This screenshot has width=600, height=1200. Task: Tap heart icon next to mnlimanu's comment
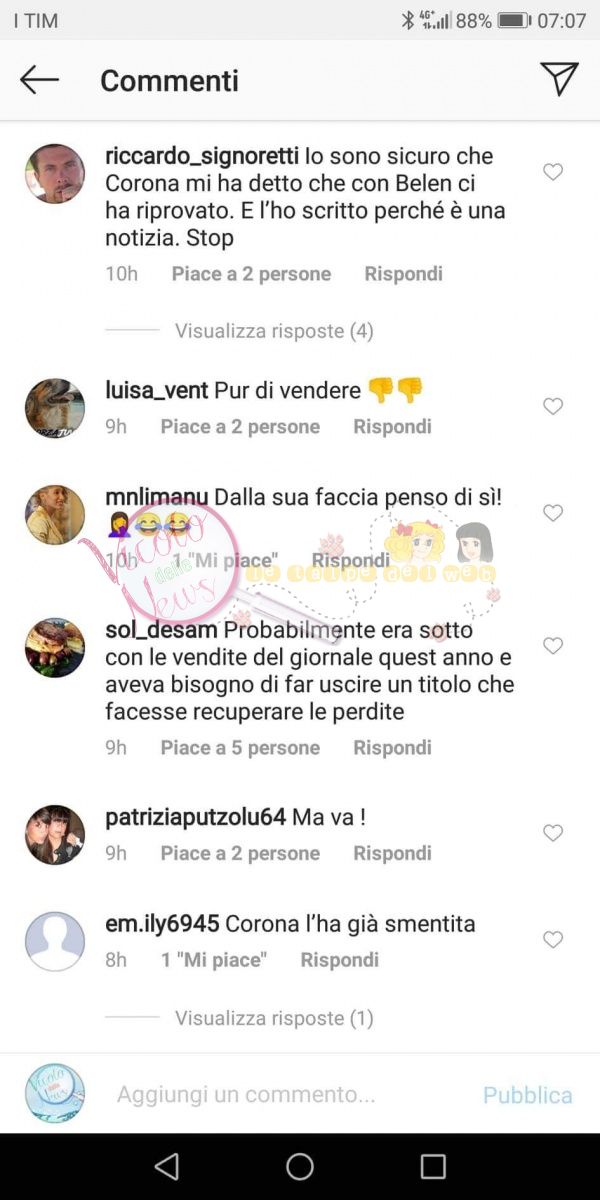coord(553,513)
